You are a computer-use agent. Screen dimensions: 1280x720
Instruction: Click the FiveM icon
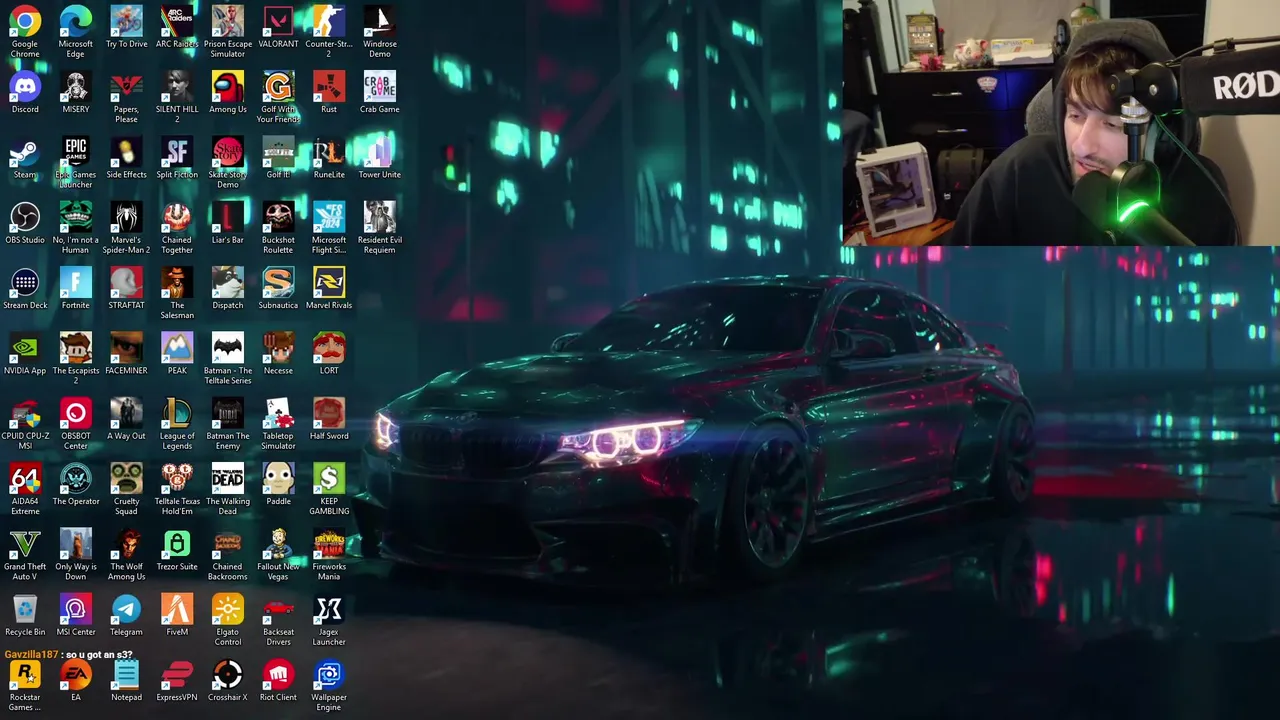click(x=177, y=609)
